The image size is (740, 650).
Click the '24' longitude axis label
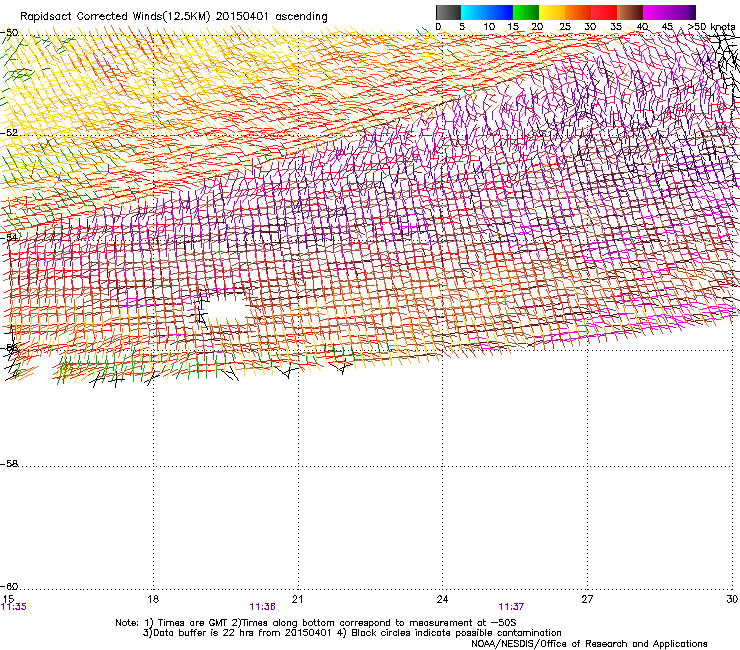pos(442,599)
